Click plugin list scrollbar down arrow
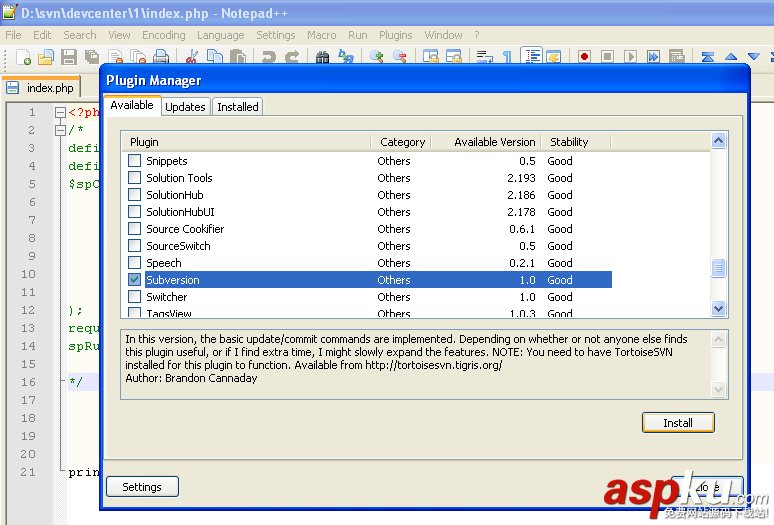Image resolution: width=774 pixels, height=525 pixels. click(719, 308)
